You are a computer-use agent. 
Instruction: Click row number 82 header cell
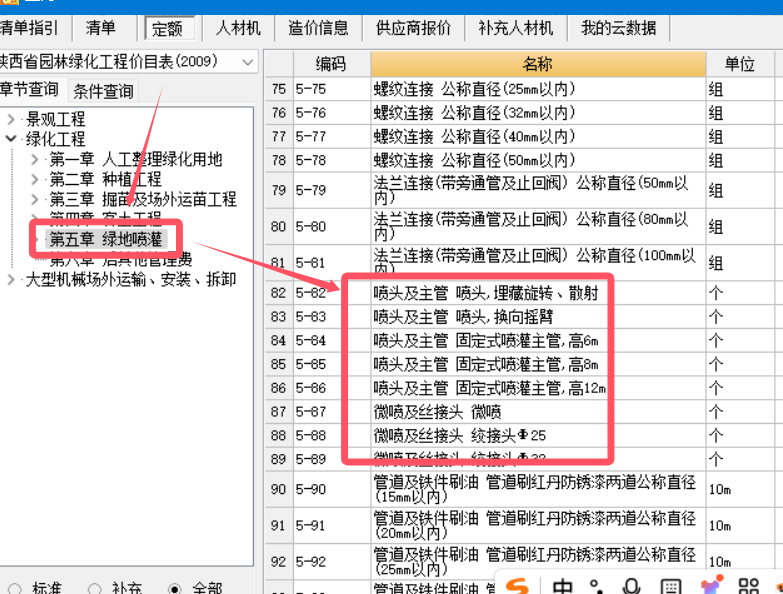[x=279, y=293]
